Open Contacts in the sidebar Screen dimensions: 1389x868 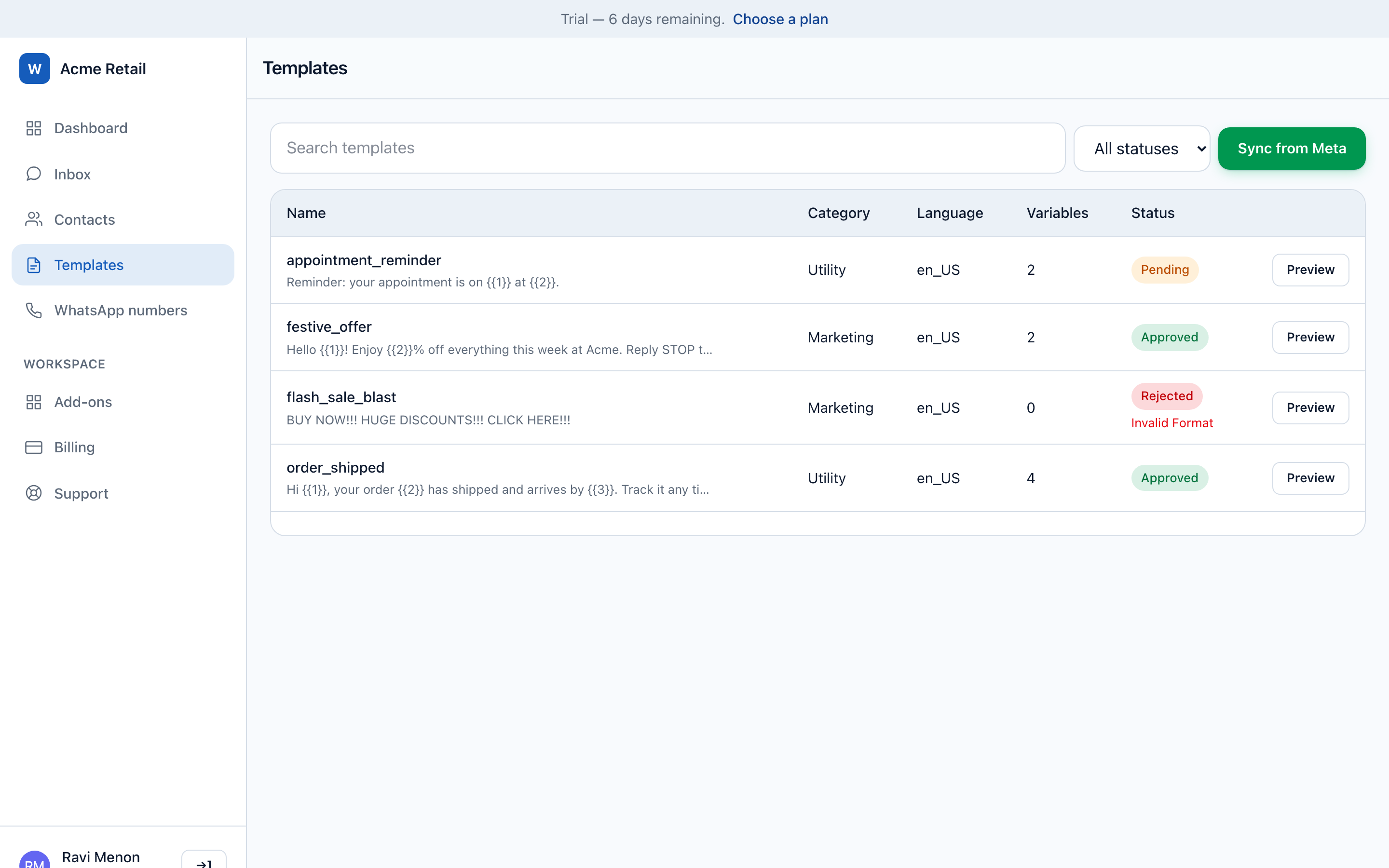pos(123,219)
